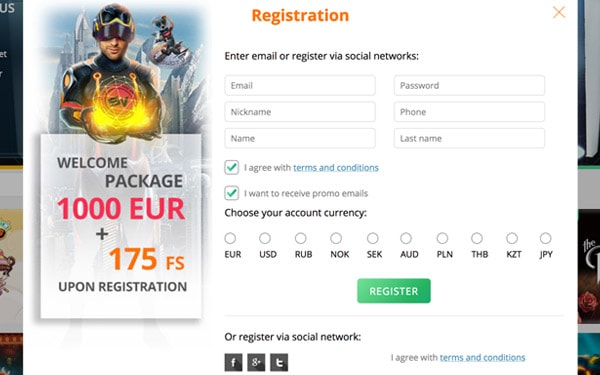
Task: Close the Registration dialog with the X
Action: [x=559, y=12]
